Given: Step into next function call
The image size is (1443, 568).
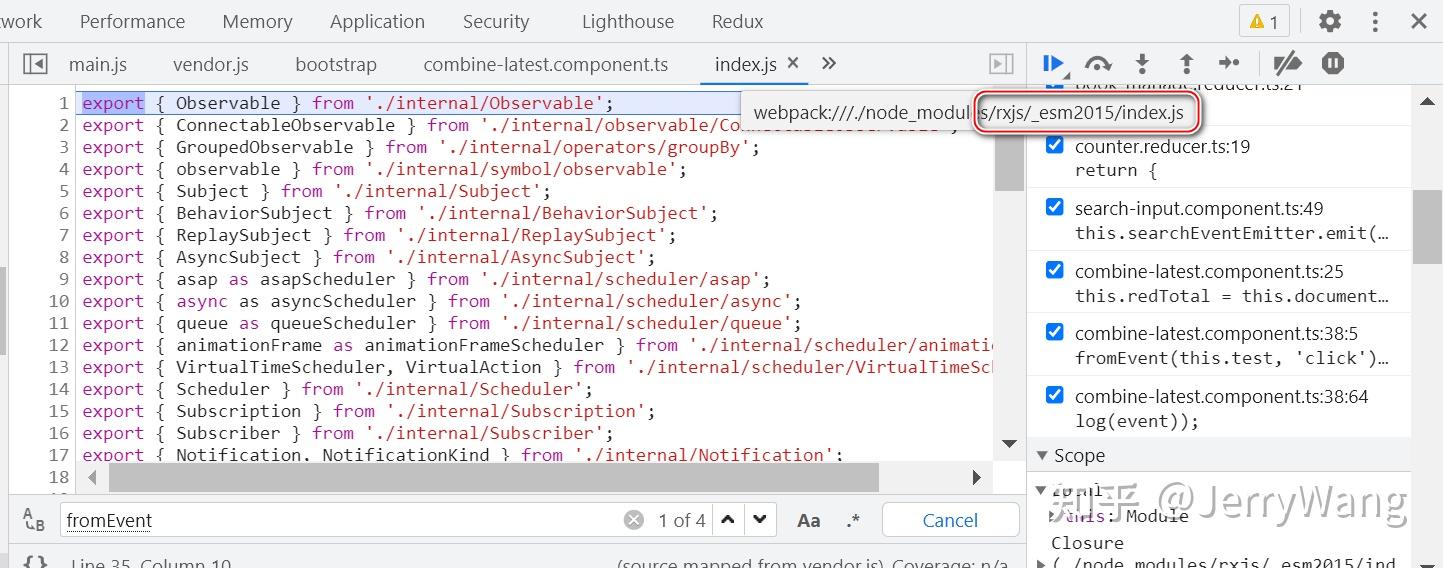Looking at the screenshot, I should 1142,64.
